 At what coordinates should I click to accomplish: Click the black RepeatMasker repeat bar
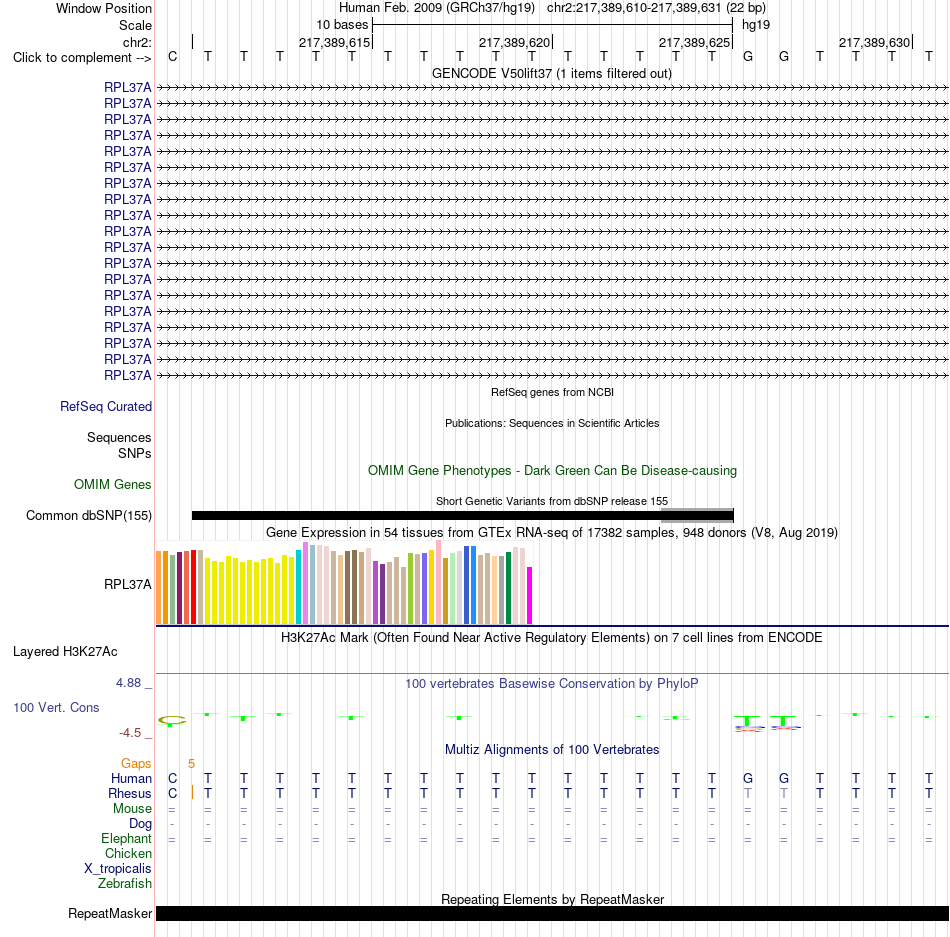pyautogui.click(x=552, y=913)
